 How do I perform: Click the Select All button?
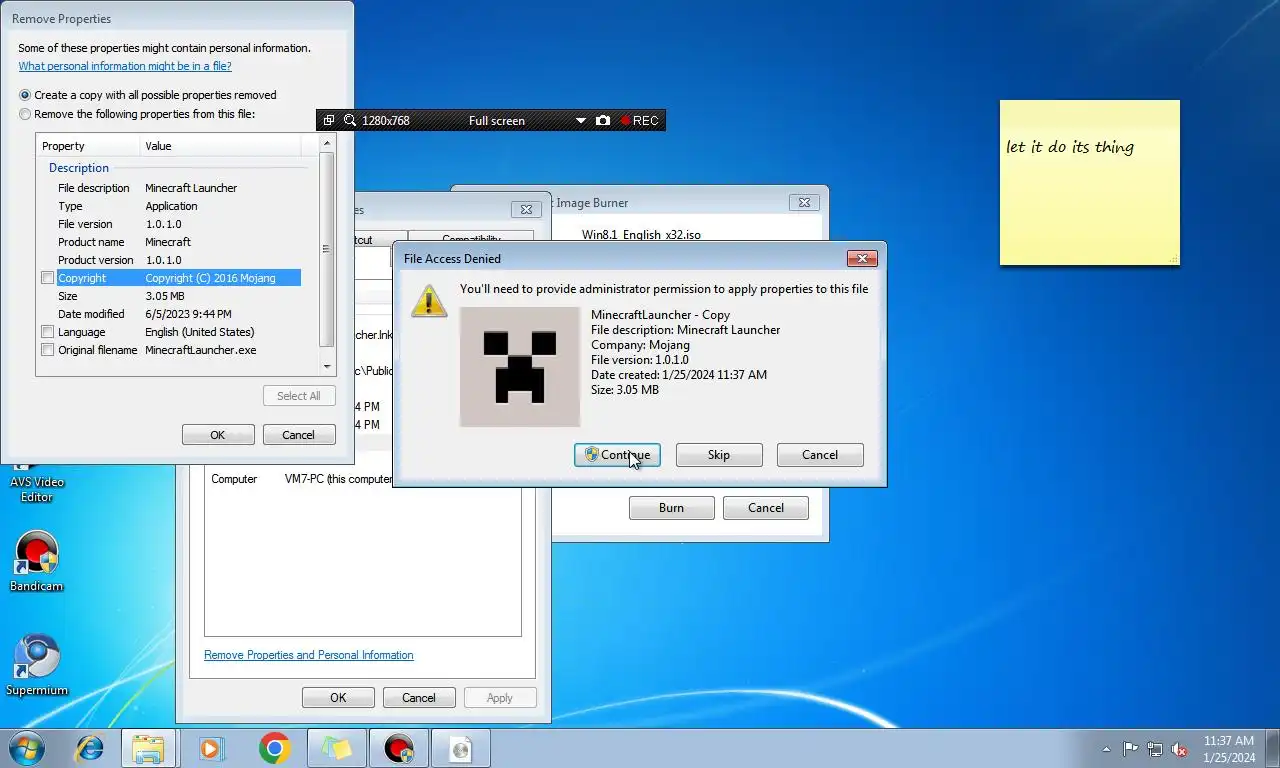(299, 396)
